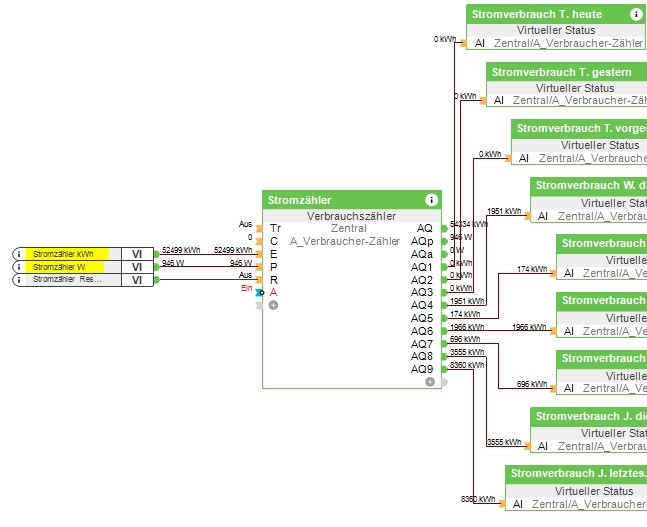Select the E input of Stromzähler
Viewport: 647px width, 527px height.
pos(274,254)
